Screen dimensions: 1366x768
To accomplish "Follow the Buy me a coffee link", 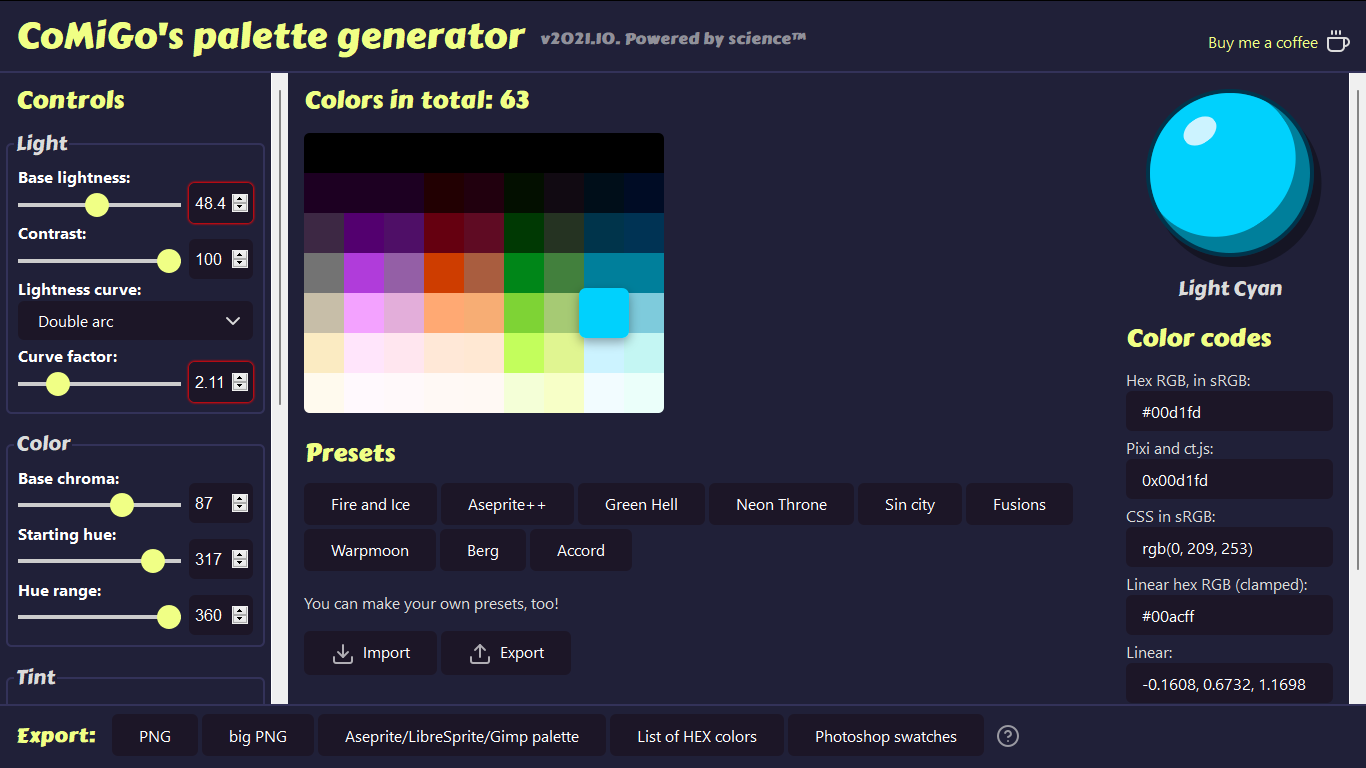I will click(1279, 42).
